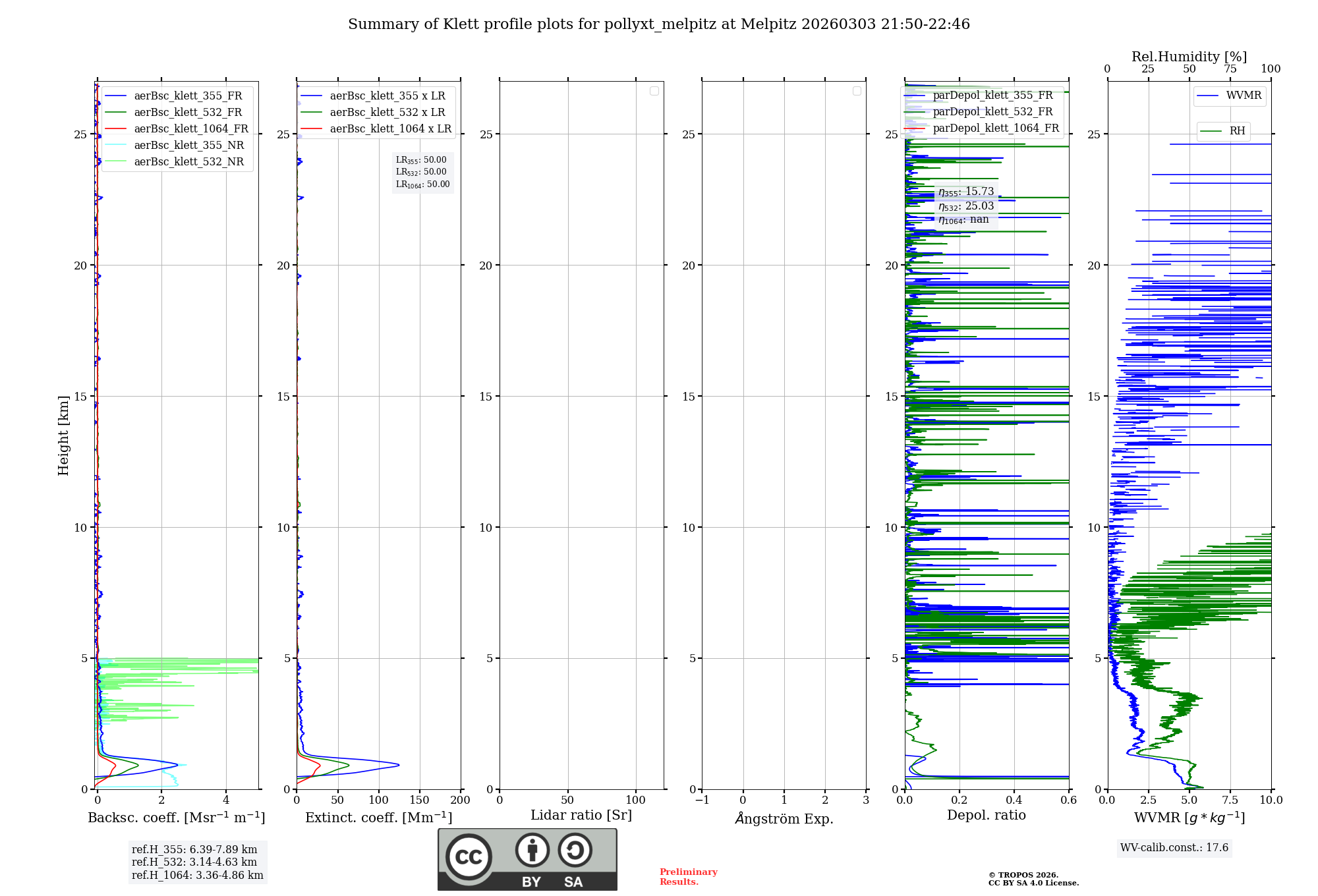The image size is (1318, 896).
Task: Click the LR355 lidar ratio annotation box
Action: [x=422, y=160]
